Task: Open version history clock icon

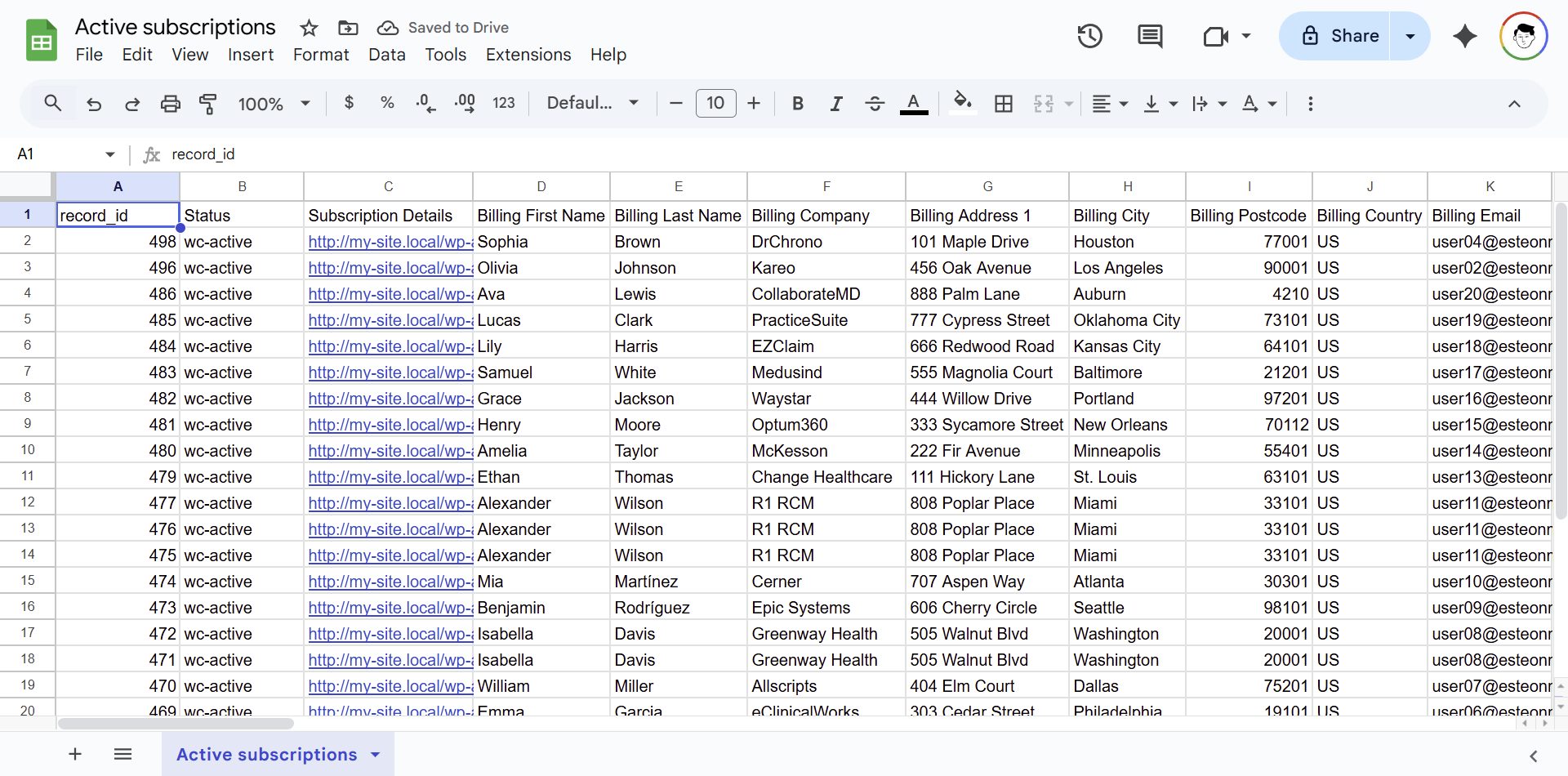Action: pyautogui.click(x=1089, y=36)
